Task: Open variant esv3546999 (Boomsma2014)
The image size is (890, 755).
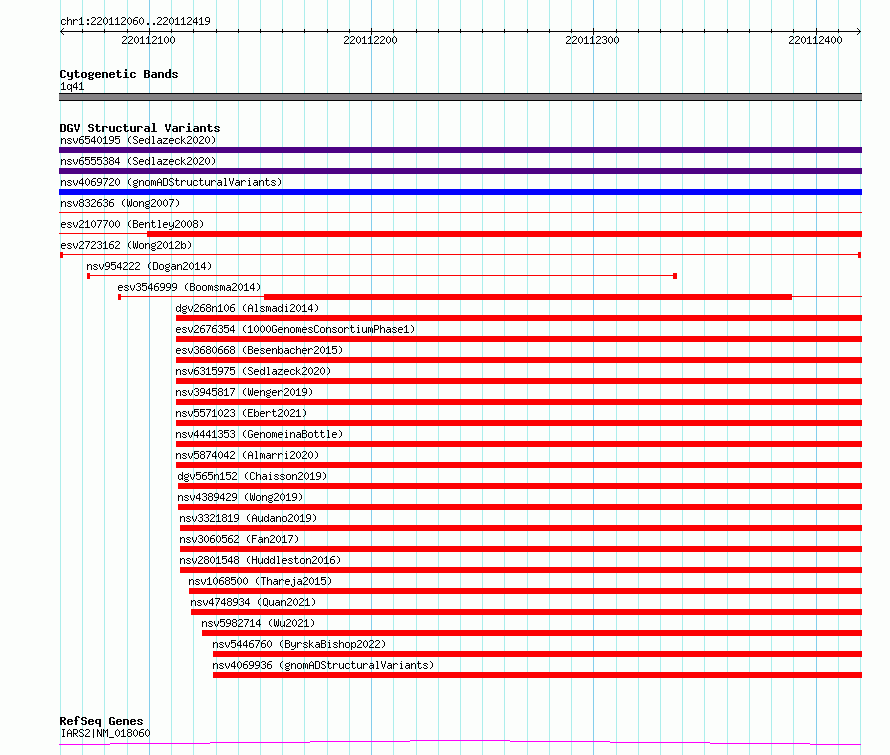Action: (x=189, y=287)
